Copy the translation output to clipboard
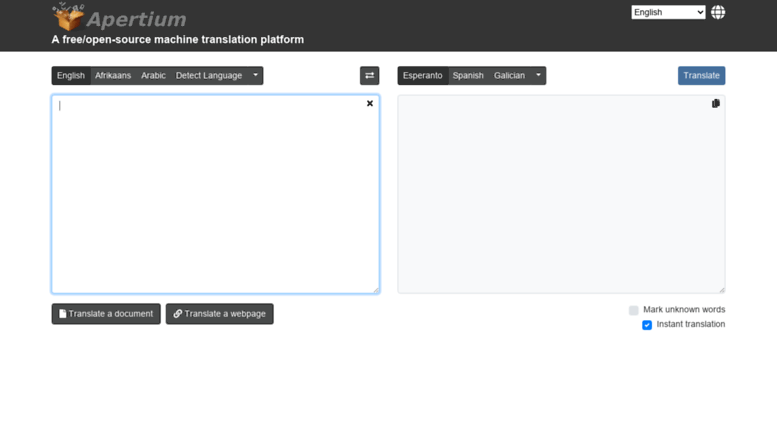The image size is (777, 423). click(x=716, y=104)
